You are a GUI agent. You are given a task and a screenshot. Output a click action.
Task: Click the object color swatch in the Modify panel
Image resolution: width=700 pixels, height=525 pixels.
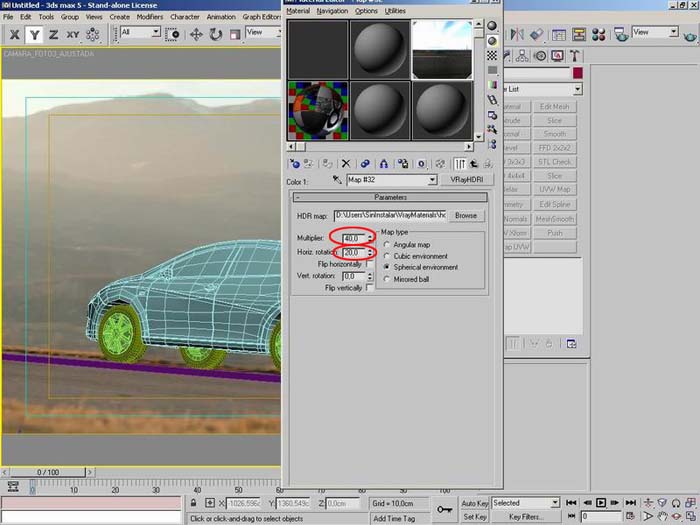pos(578,73)
